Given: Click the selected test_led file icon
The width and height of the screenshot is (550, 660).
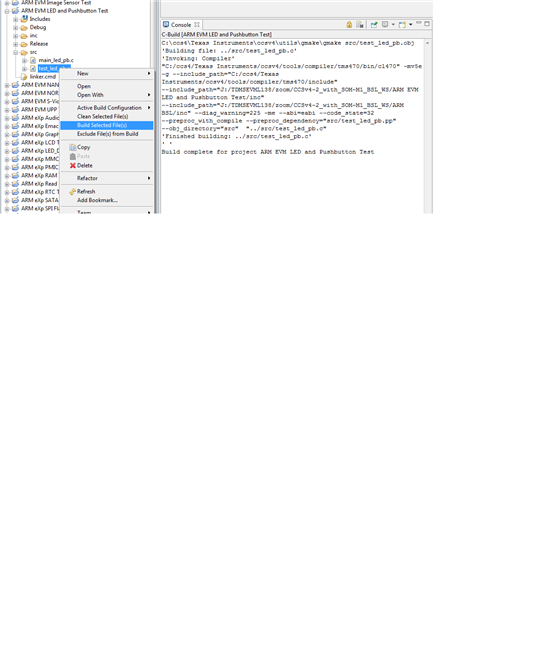Looking at the screenshot, I should (33, 69).
